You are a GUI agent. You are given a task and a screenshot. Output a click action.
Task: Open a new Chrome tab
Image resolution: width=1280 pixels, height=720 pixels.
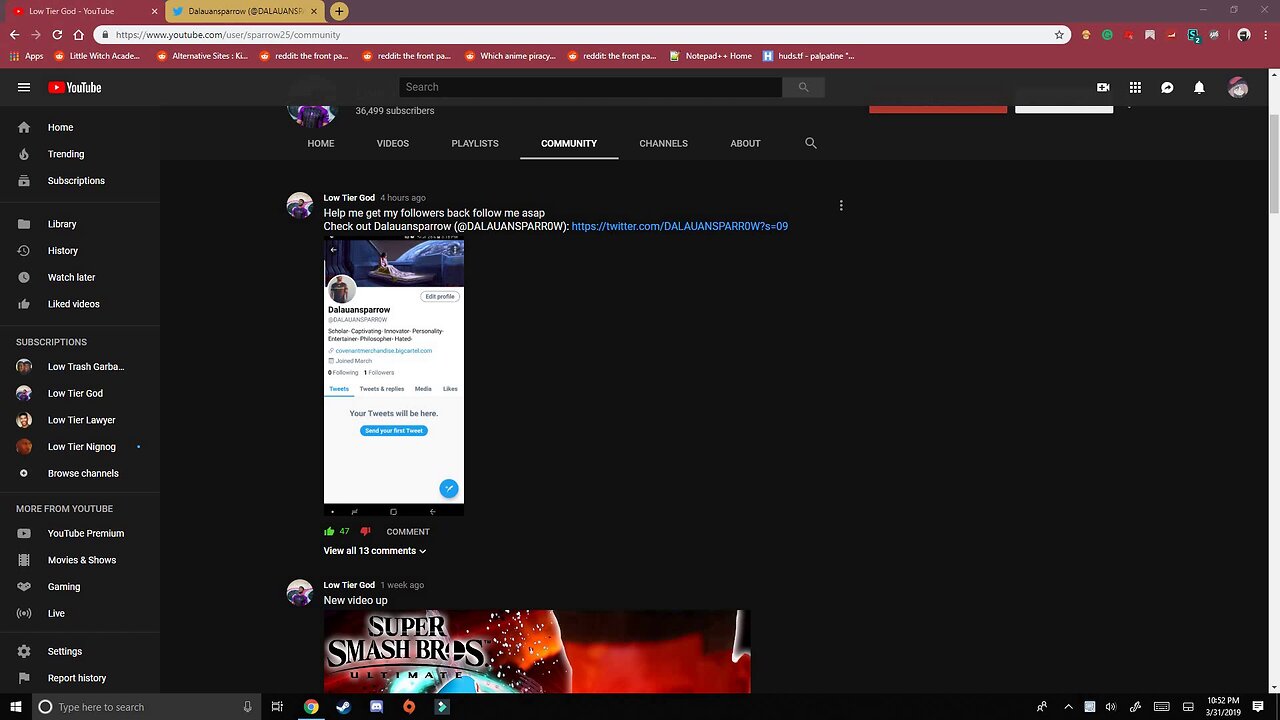click(339, 11)
